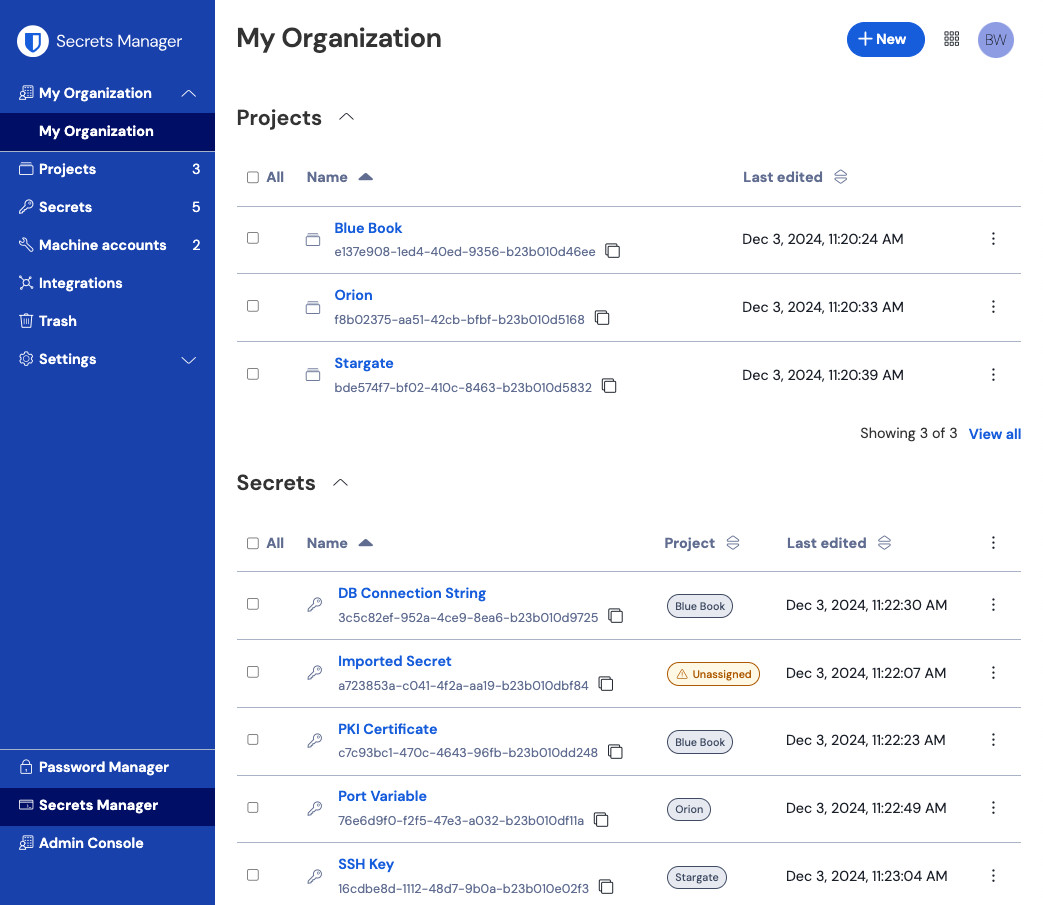Collapse the Secrets section
Screen dimensions: 1043x905
pyautogui.click(x=340, y=483)
